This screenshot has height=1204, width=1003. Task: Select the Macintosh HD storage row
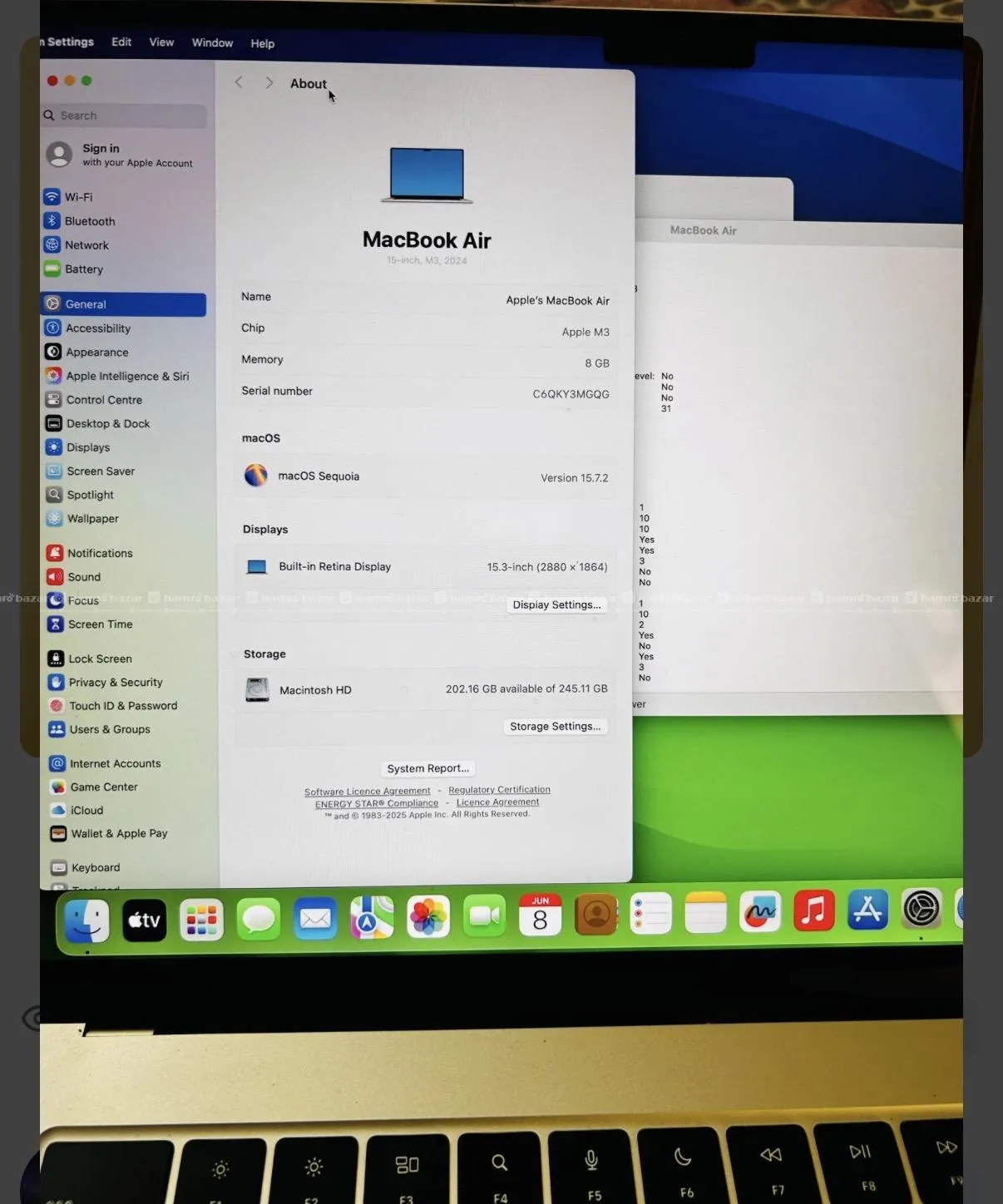click(x=426, y=689)
